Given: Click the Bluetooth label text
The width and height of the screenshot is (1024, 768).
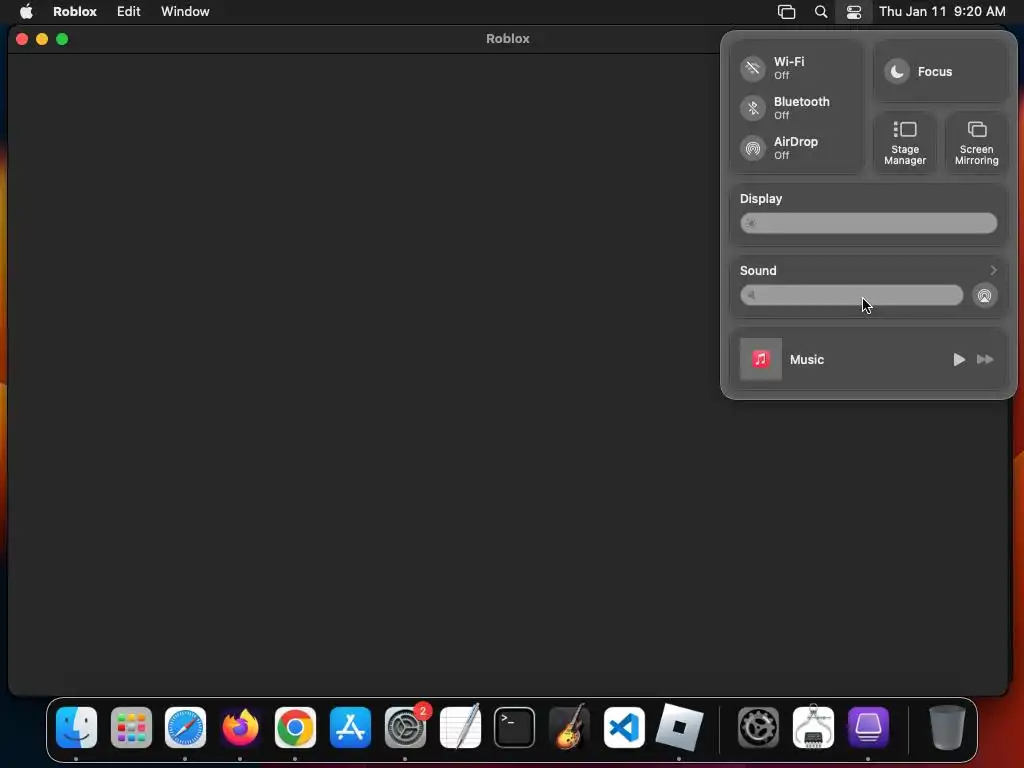Looking at the screenshot, I should pos(802,101).
